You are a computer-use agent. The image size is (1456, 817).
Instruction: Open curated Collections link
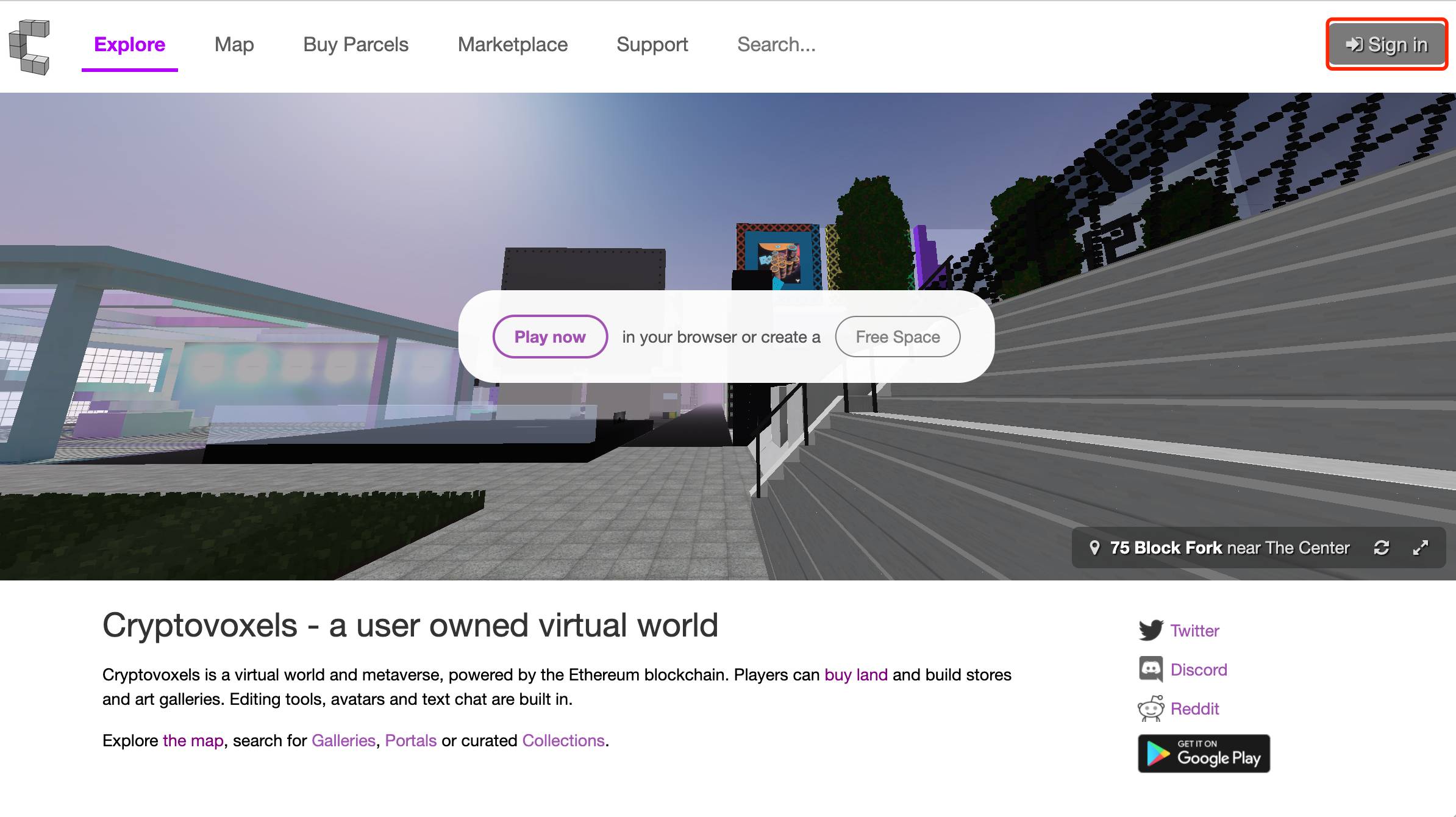tap(563, 741)
